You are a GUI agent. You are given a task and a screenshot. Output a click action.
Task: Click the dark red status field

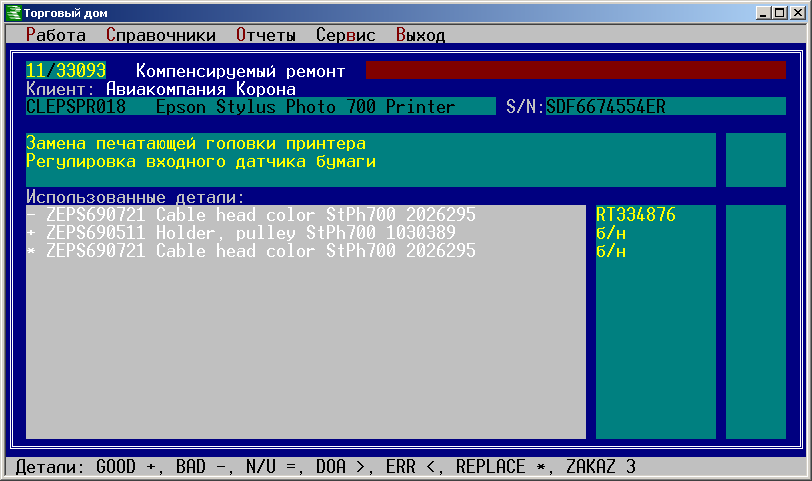pyautogui.click(x=576, y=70)
